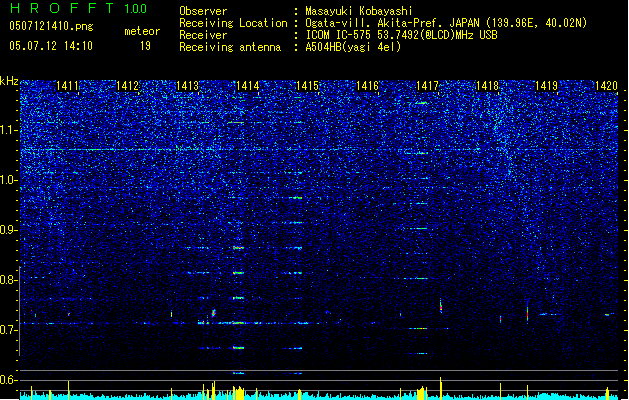629x400 pixels.
Task: Click antenna value A504HB(yagi 4el)
Action: point(353,47)
